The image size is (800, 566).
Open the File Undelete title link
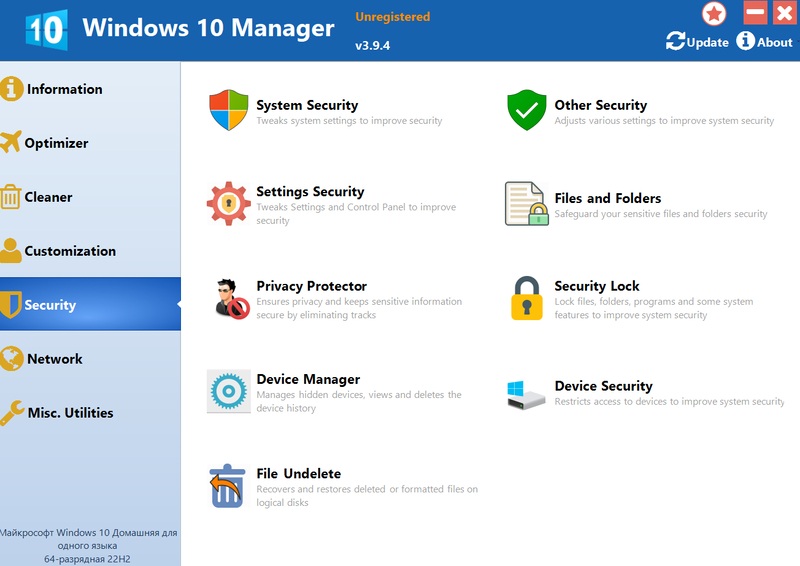tap(298, 474)
